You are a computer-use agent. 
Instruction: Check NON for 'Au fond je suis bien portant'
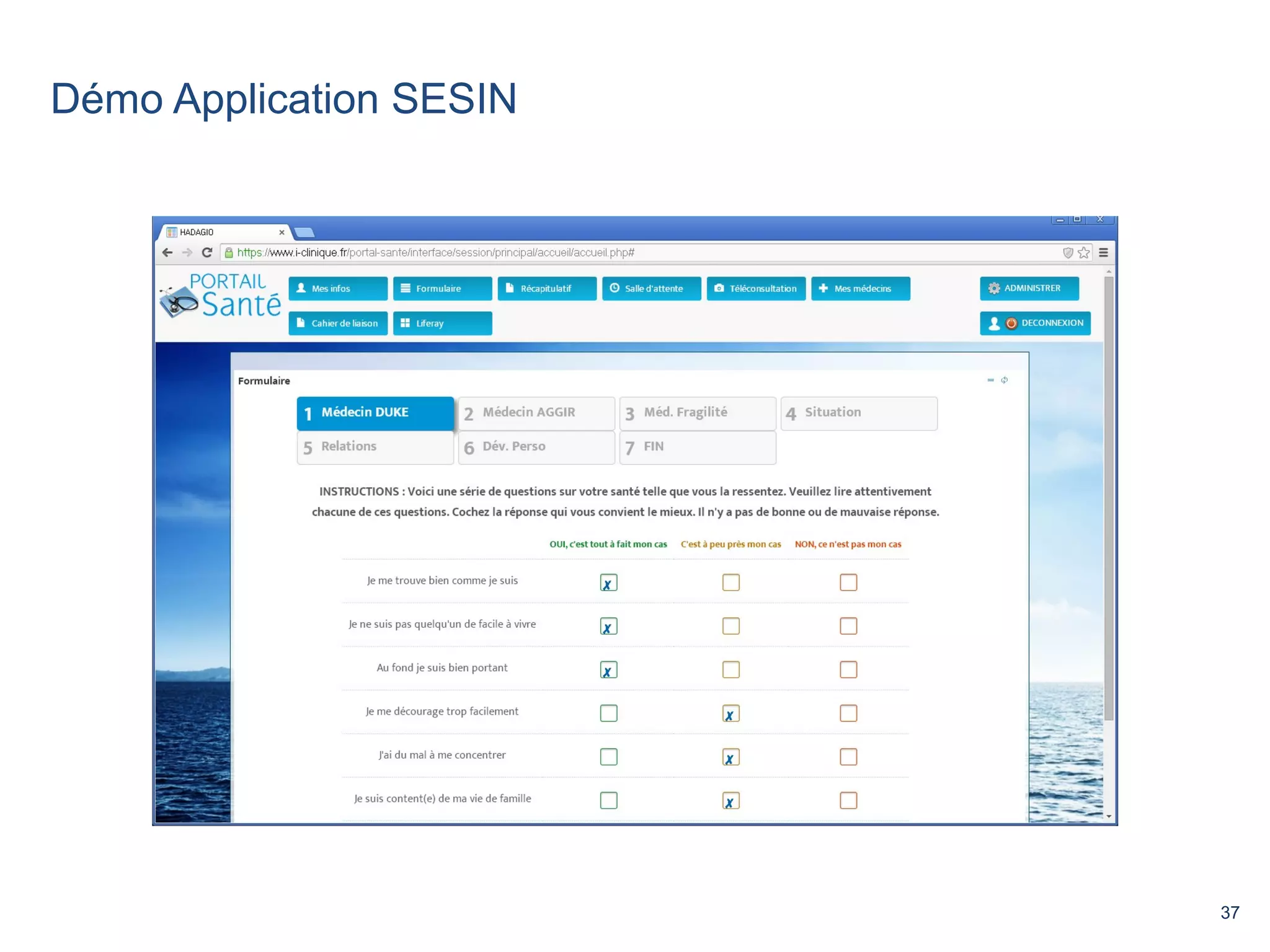(x=848, y=669)
